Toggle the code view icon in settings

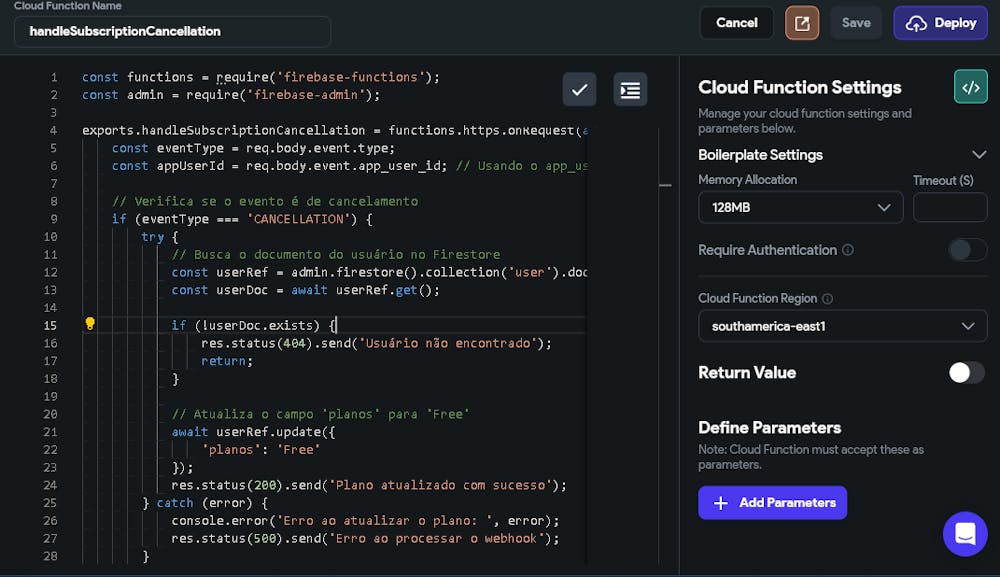(x=971, y=87)
